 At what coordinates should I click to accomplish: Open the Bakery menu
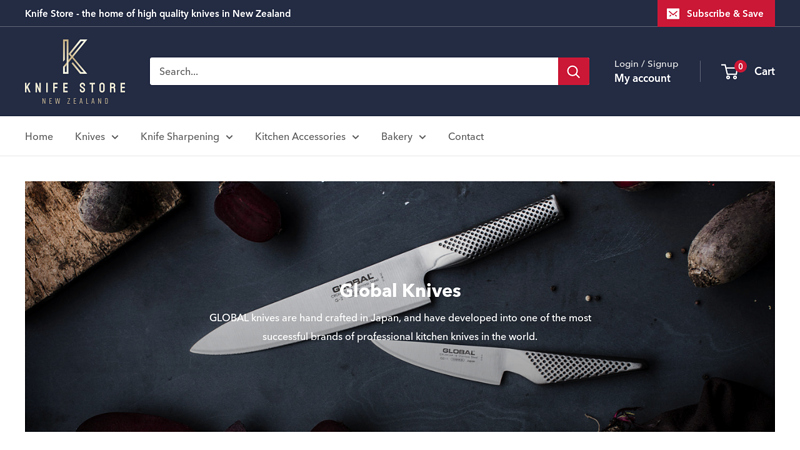coord(396,137)
